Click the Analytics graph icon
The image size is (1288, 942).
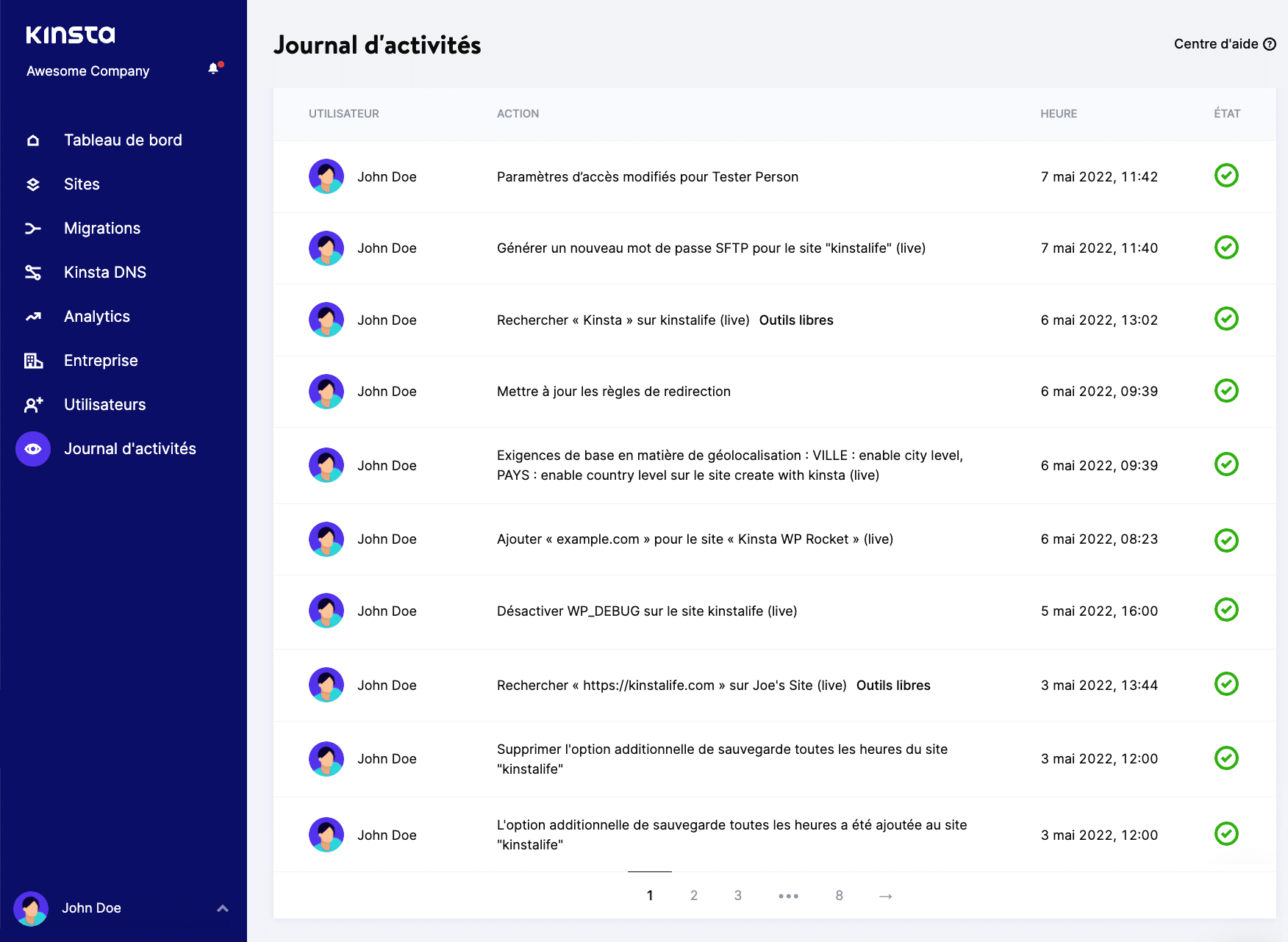tap(32, 316)
